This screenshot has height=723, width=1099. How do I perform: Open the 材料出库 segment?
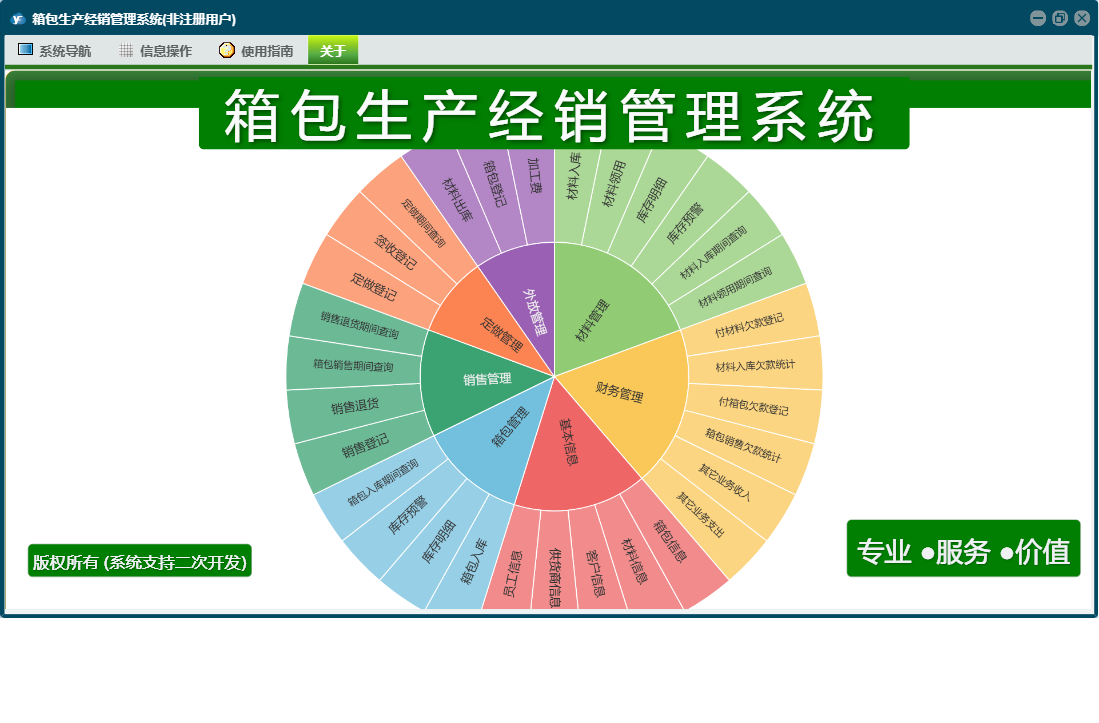pos(456,200)
